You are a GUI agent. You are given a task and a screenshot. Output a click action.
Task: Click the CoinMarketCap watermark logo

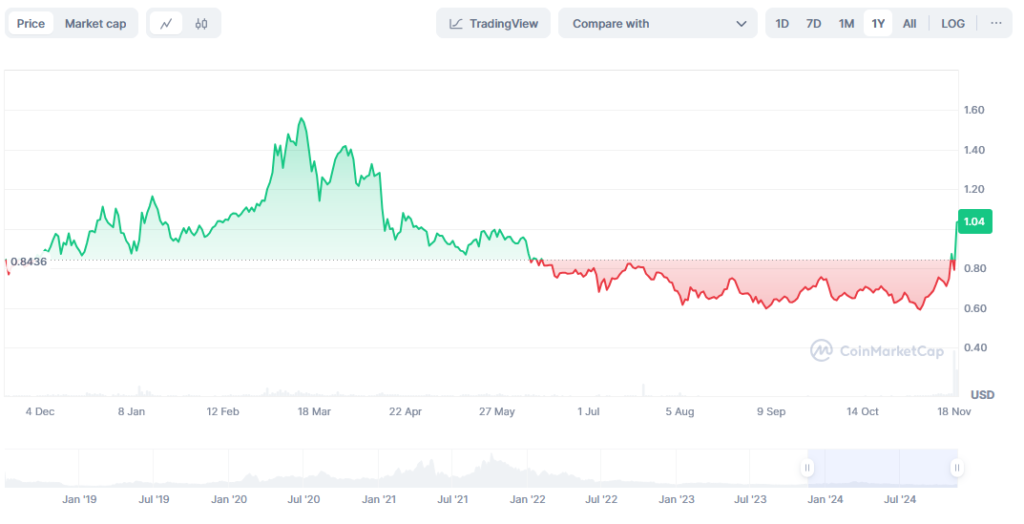point(877,351)
